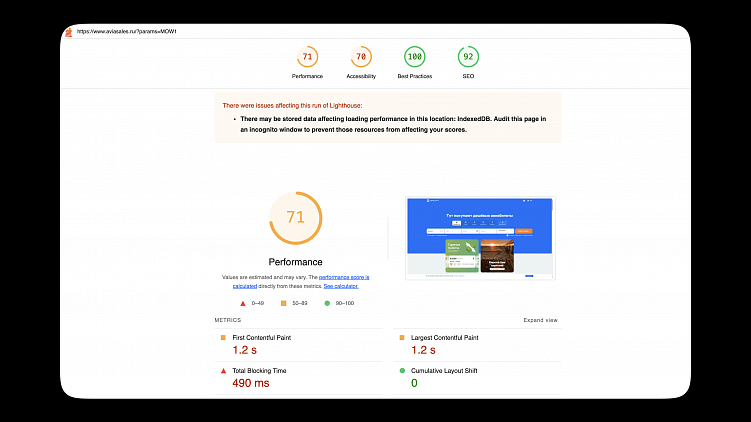751x422 pixels.
Task: Click the large 'Performance' section title
Action: pyautogui.click(x=296, y=262)
